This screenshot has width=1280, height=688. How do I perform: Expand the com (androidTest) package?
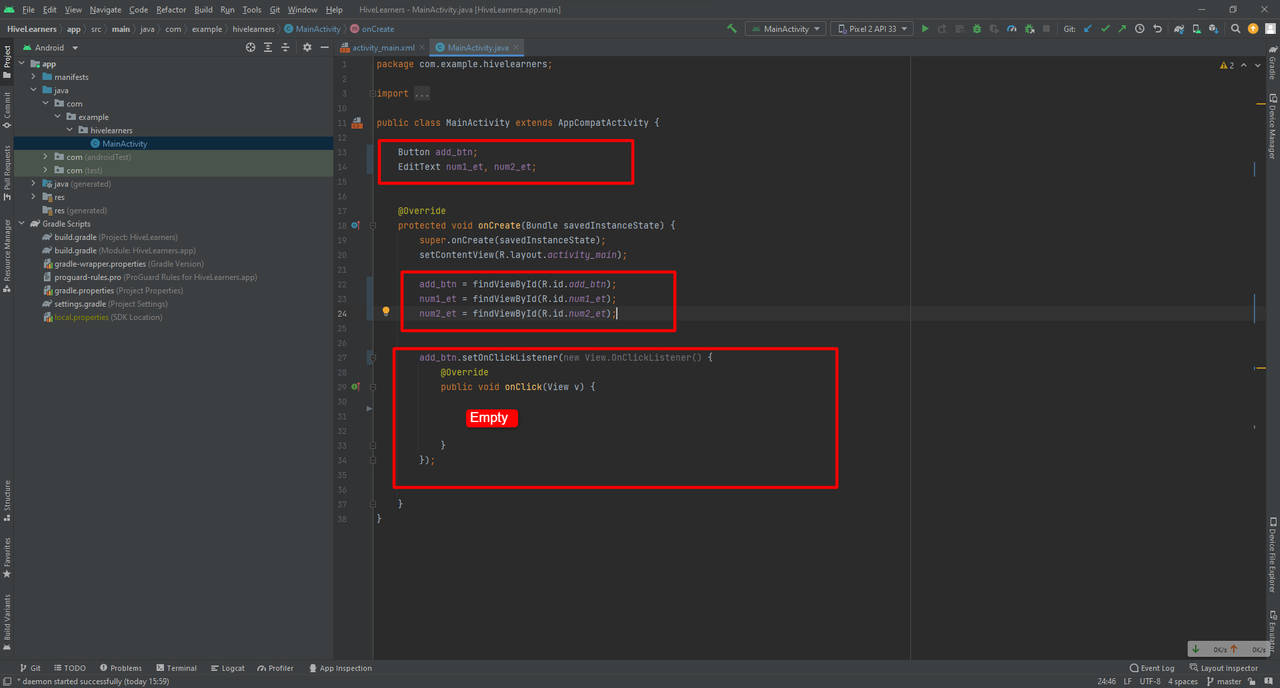pyautogui.click(x=46, y=157)
